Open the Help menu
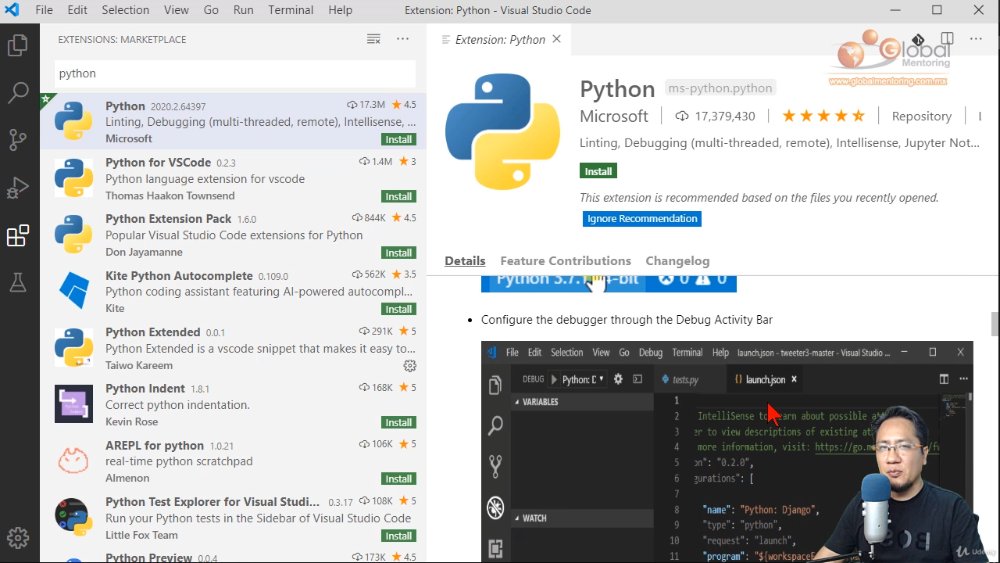Image resolution: width=1000 pixels, height=563 pixels. (x=340, y=10)
